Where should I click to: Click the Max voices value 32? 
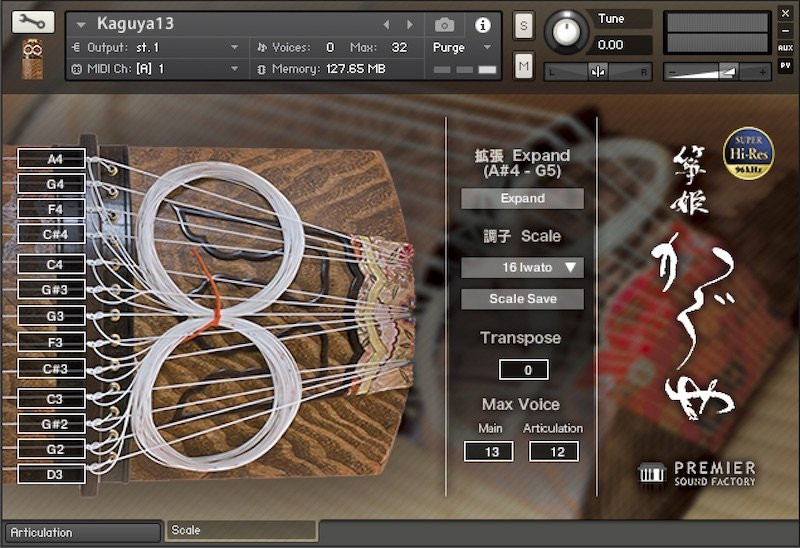(399, 47)
